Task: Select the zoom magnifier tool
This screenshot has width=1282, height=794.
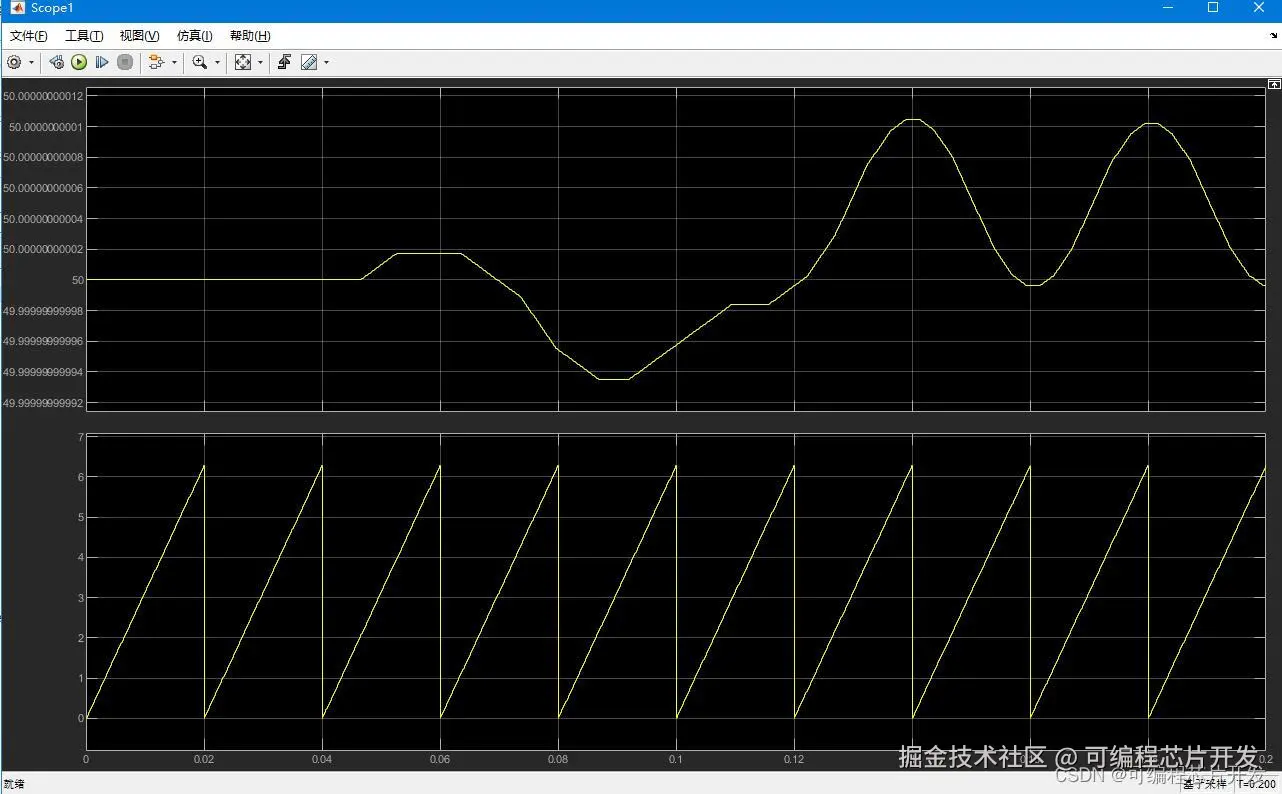Action: coord(200,62)
